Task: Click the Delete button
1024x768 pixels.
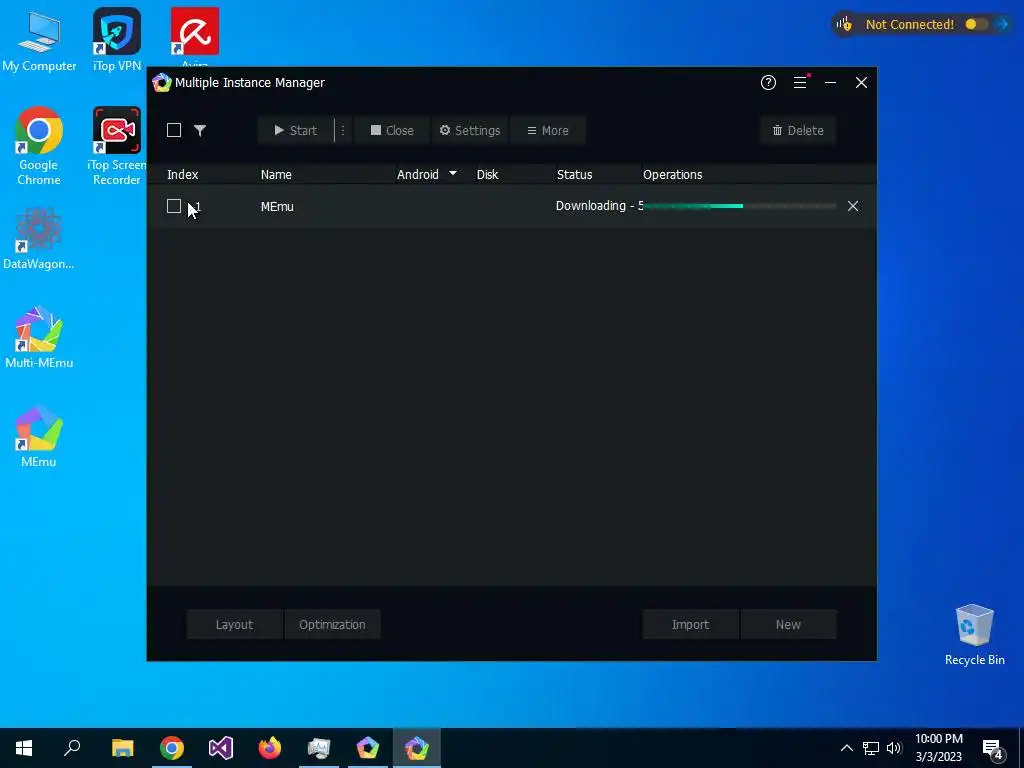Action: [797, 131]
